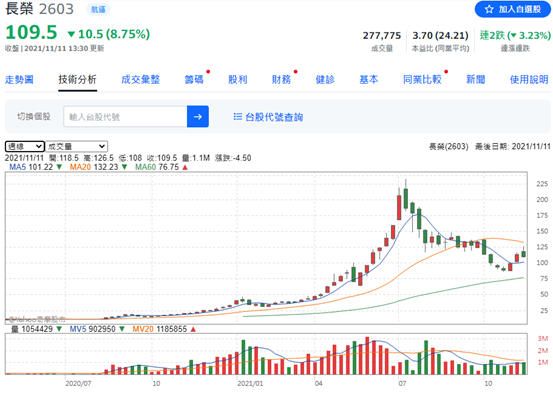Image resolution: width=553 pixels, height=397 pixels.
Task: Click the blue arrow search button
Action: 198,116
